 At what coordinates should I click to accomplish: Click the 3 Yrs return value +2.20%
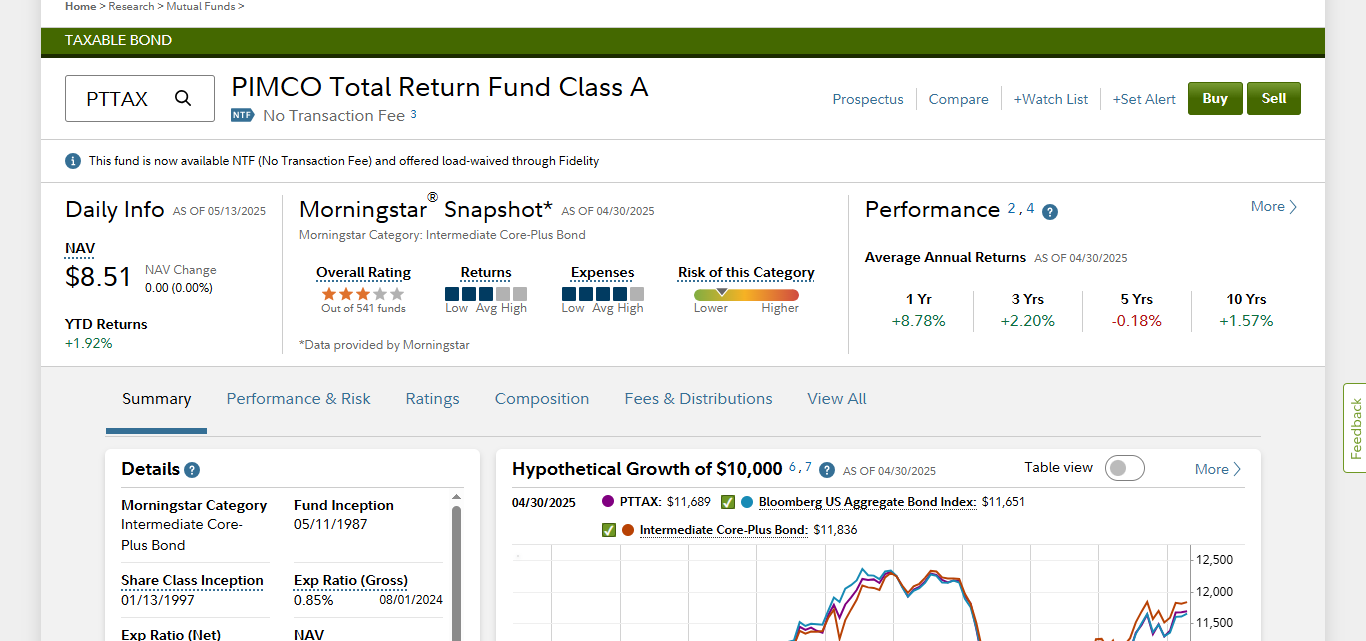click(x=1027, y=321)
